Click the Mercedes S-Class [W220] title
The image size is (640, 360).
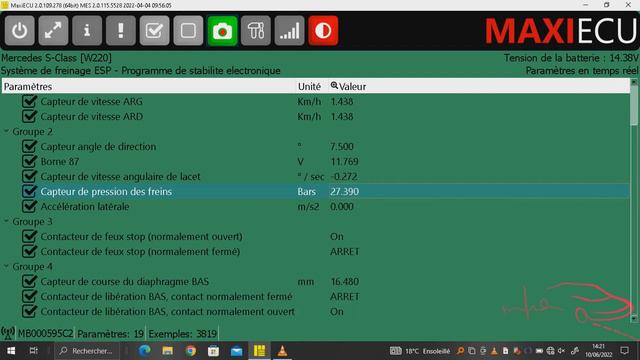pyautogui.click(x=56, y=58)
